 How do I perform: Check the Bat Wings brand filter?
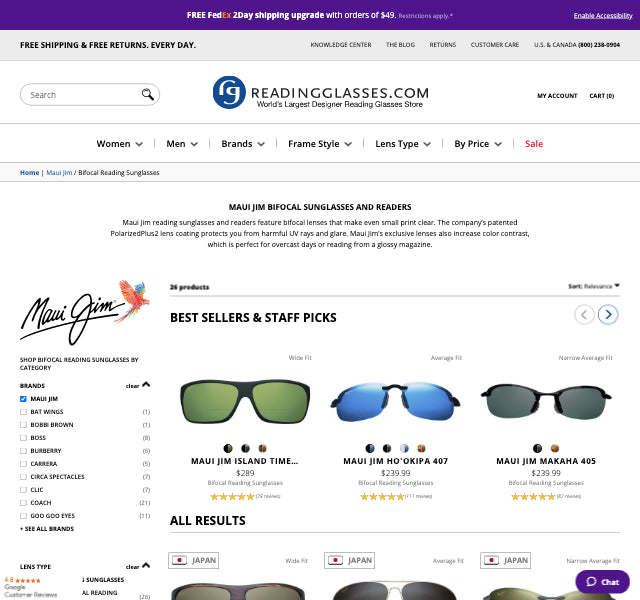click(23, 412)
